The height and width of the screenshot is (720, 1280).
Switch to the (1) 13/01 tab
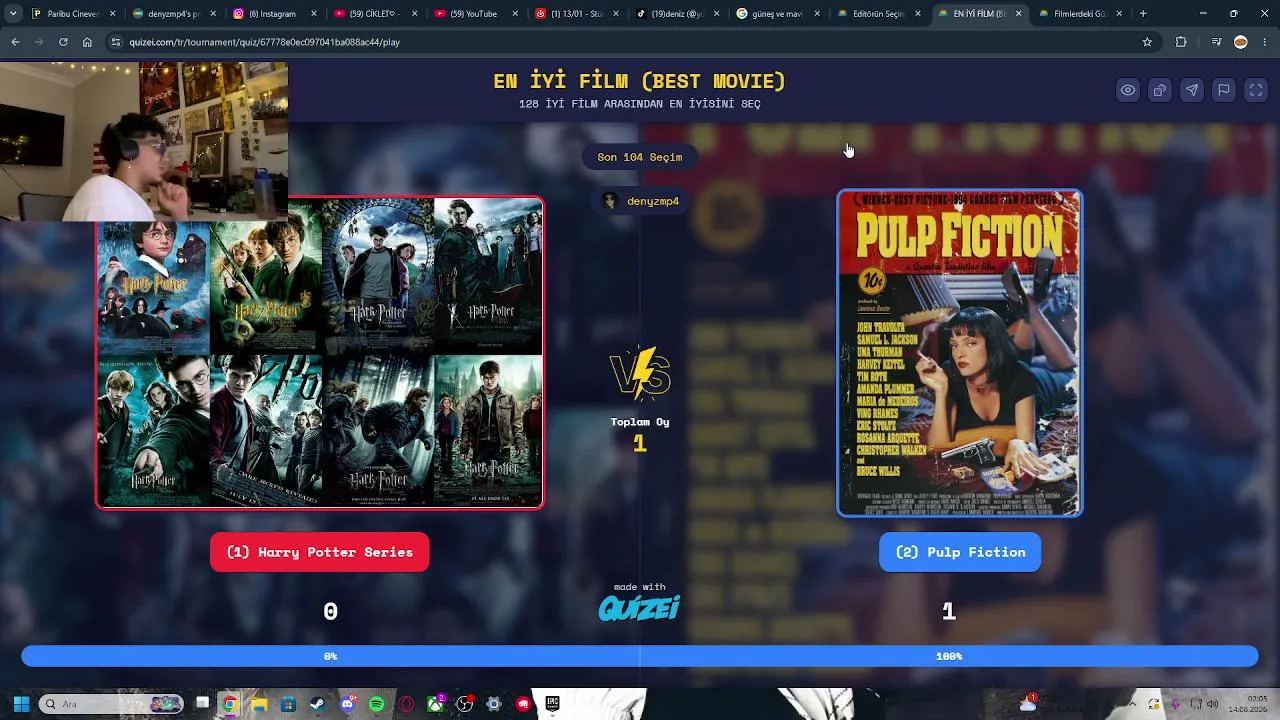point(575,14)
